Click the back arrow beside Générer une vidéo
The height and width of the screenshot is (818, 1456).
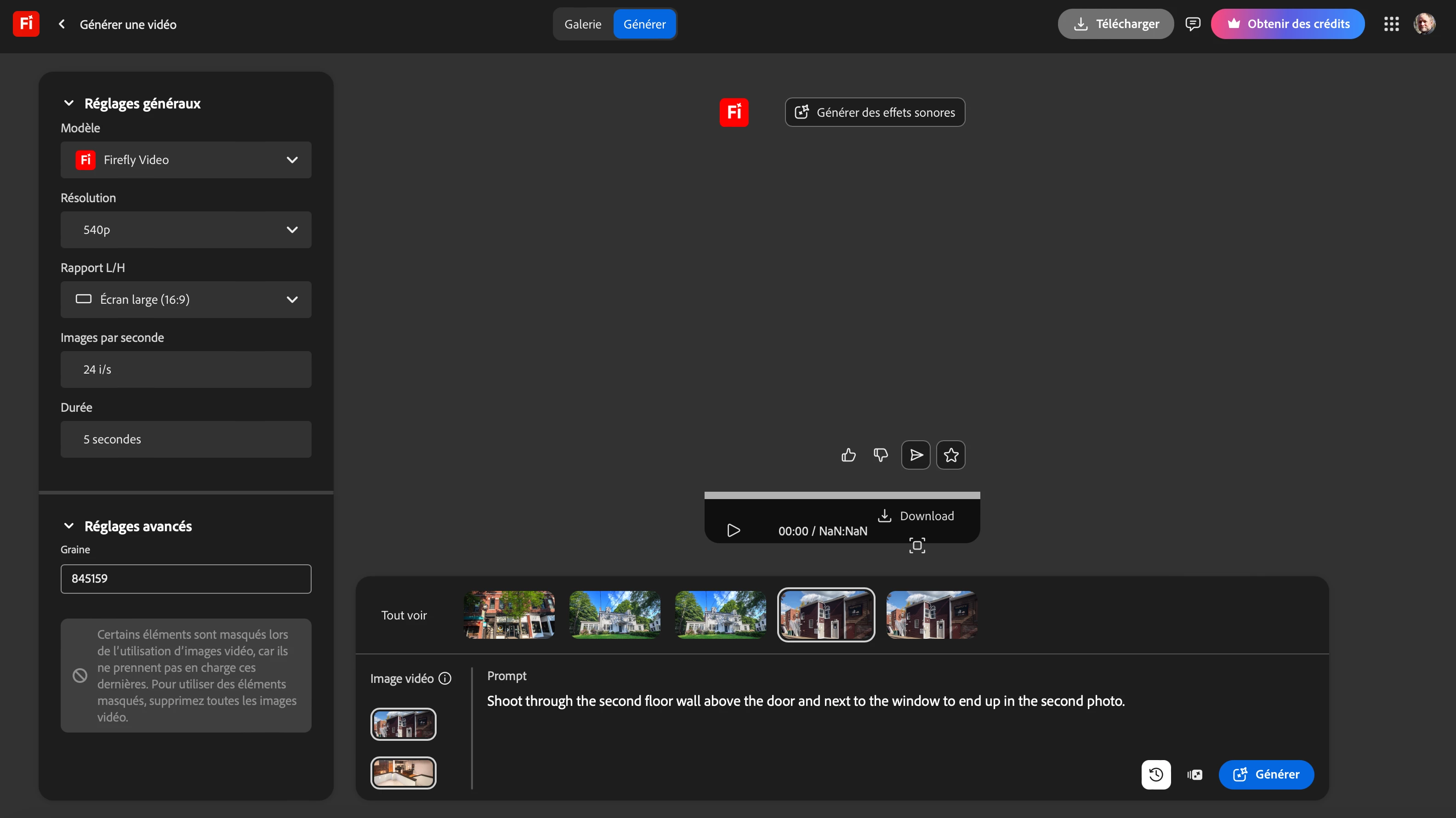pyautogui.click(x=62, y=24)
